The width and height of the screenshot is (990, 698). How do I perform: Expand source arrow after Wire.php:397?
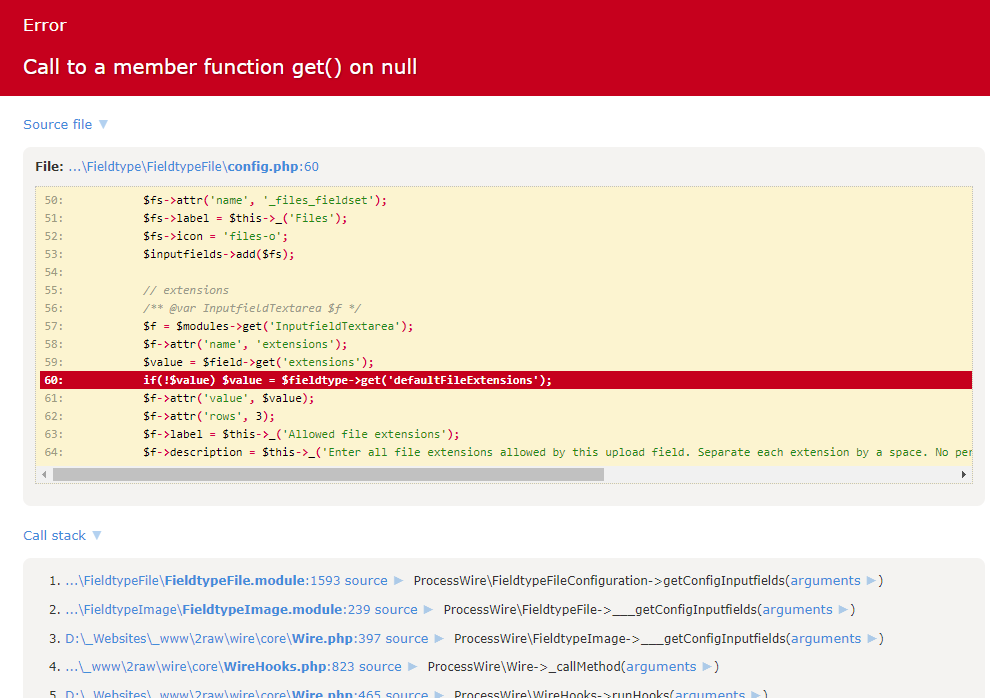coord(439,639)
